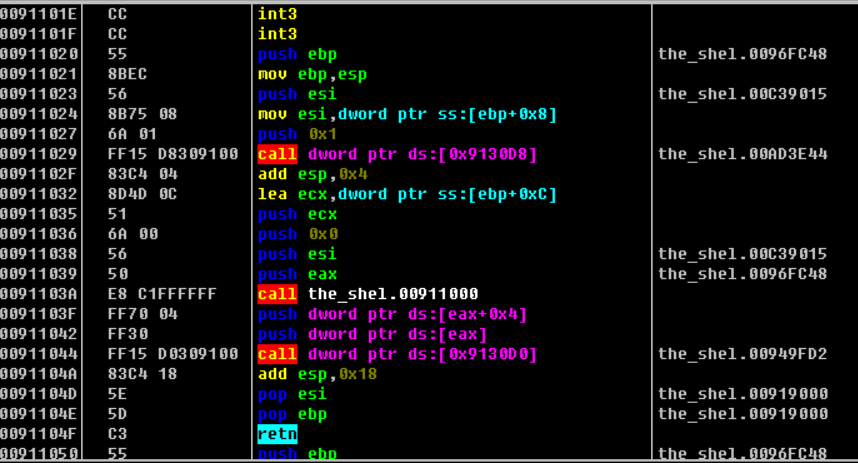Click address 0091102F

coord(39,174)
